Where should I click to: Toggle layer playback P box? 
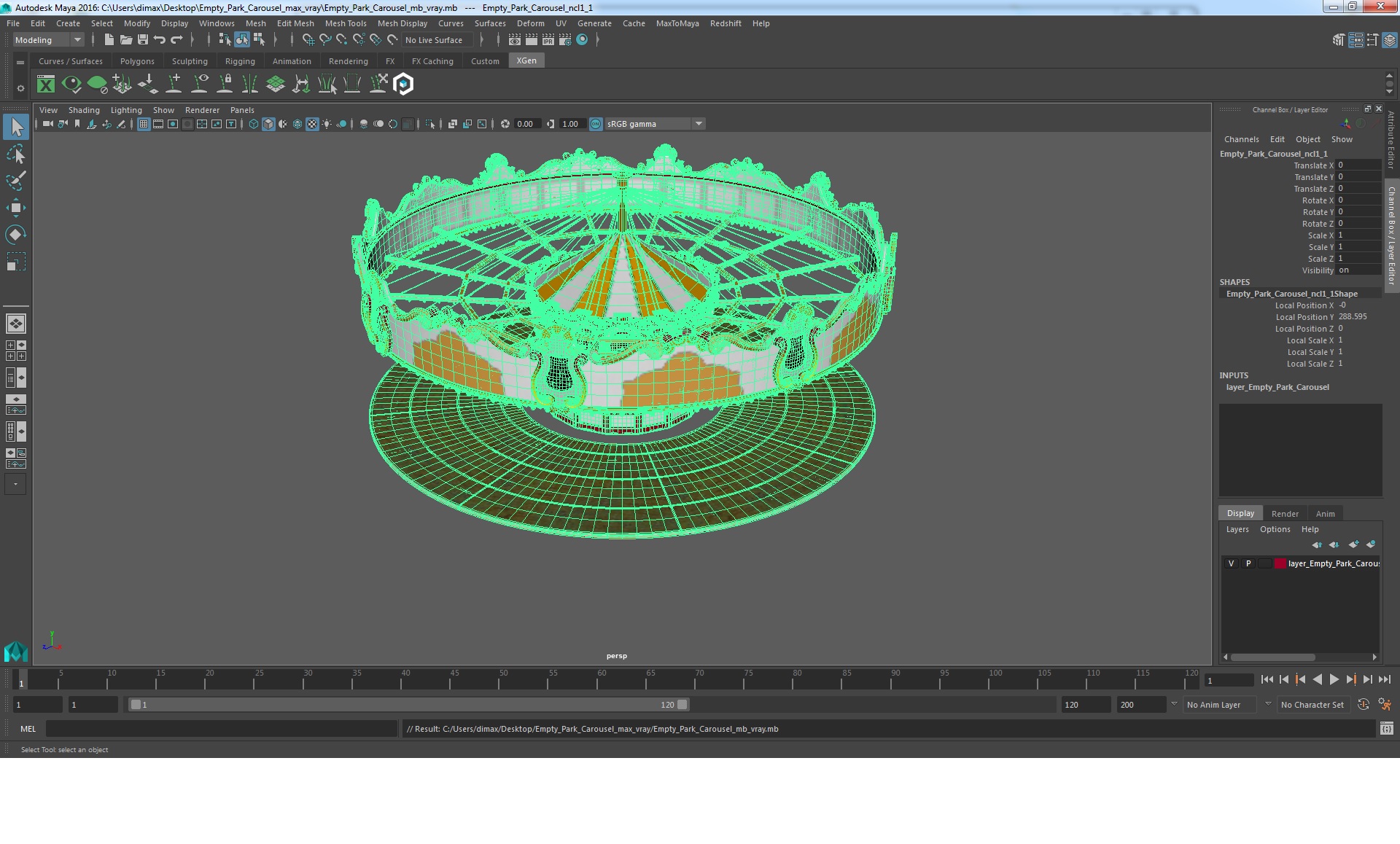[x=1248, y=563]
